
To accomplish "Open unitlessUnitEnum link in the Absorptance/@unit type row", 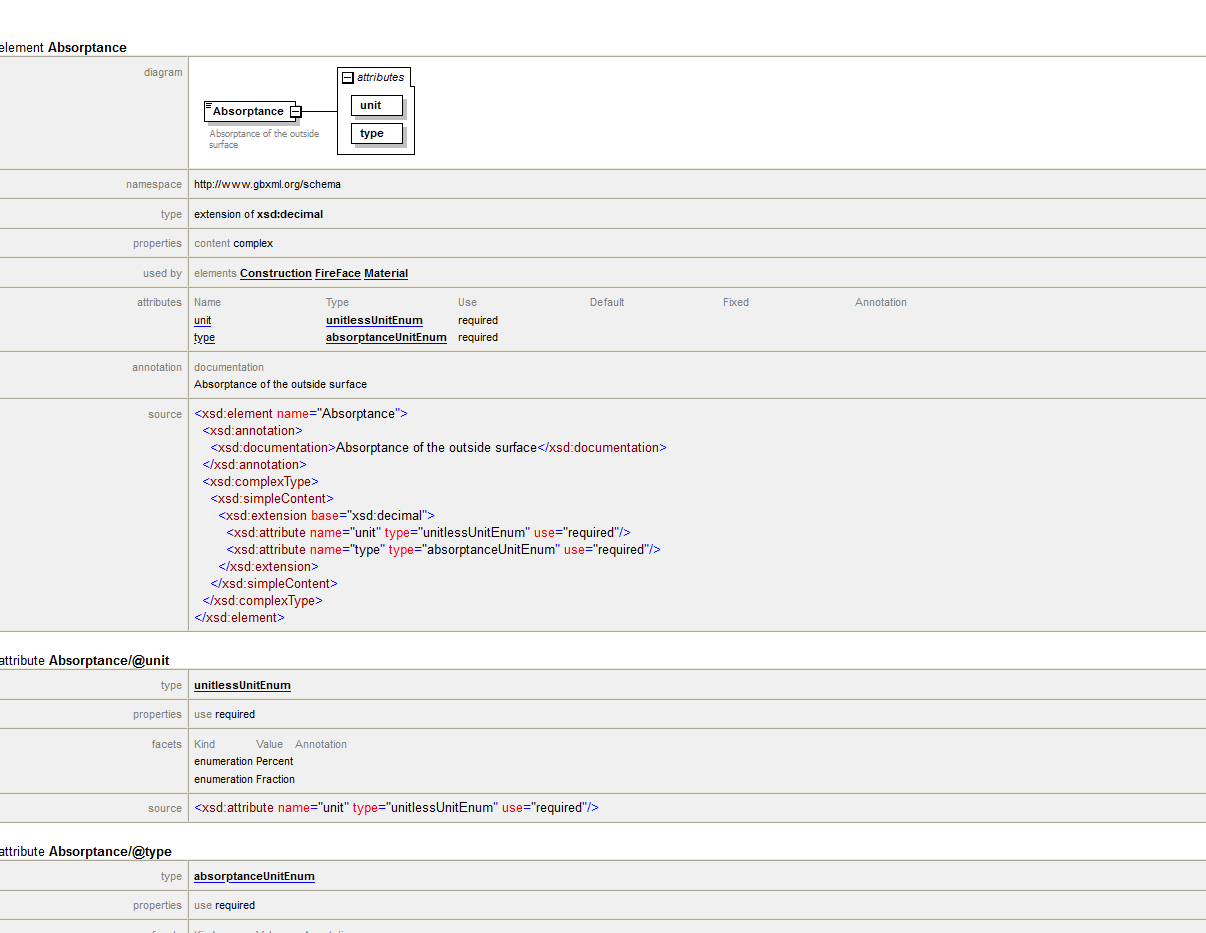I will 242,685.
